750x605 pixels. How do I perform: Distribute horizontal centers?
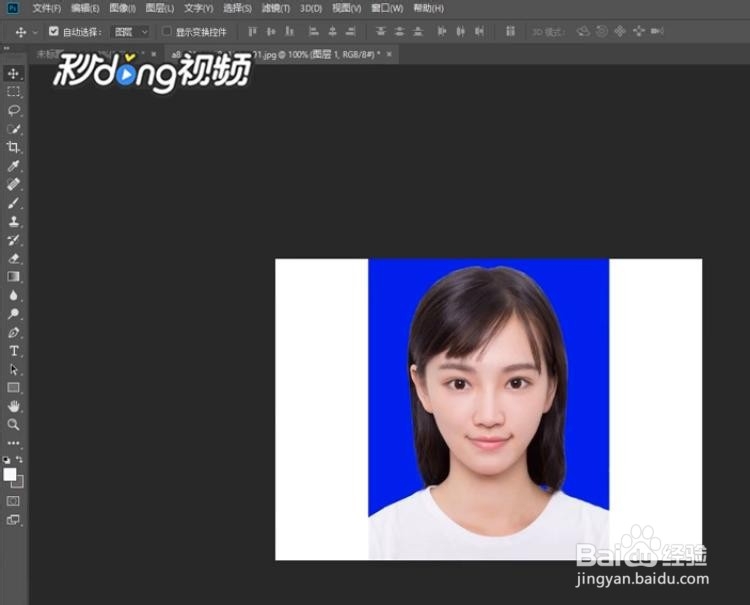[x=461, y=32]
